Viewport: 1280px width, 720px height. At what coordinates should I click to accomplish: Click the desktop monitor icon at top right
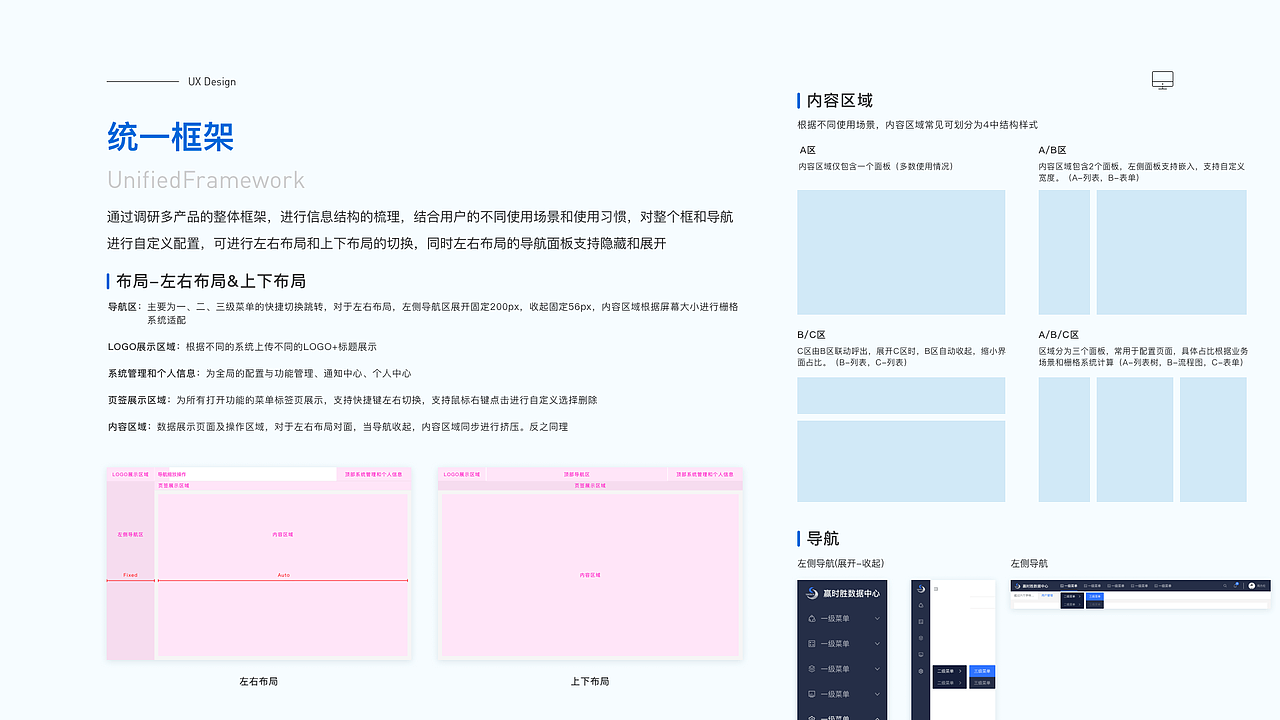click(x=1162, y=80)
